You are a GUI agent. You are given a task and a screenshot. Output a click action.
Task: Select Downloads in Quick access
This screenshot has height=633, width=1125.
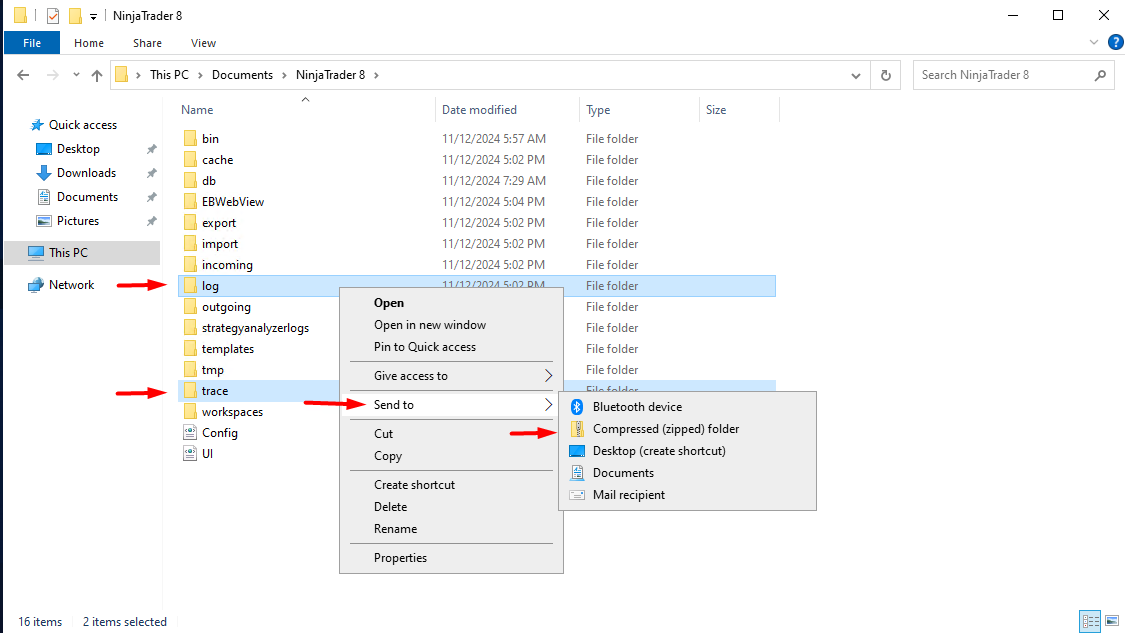click(x=86, y=173)
